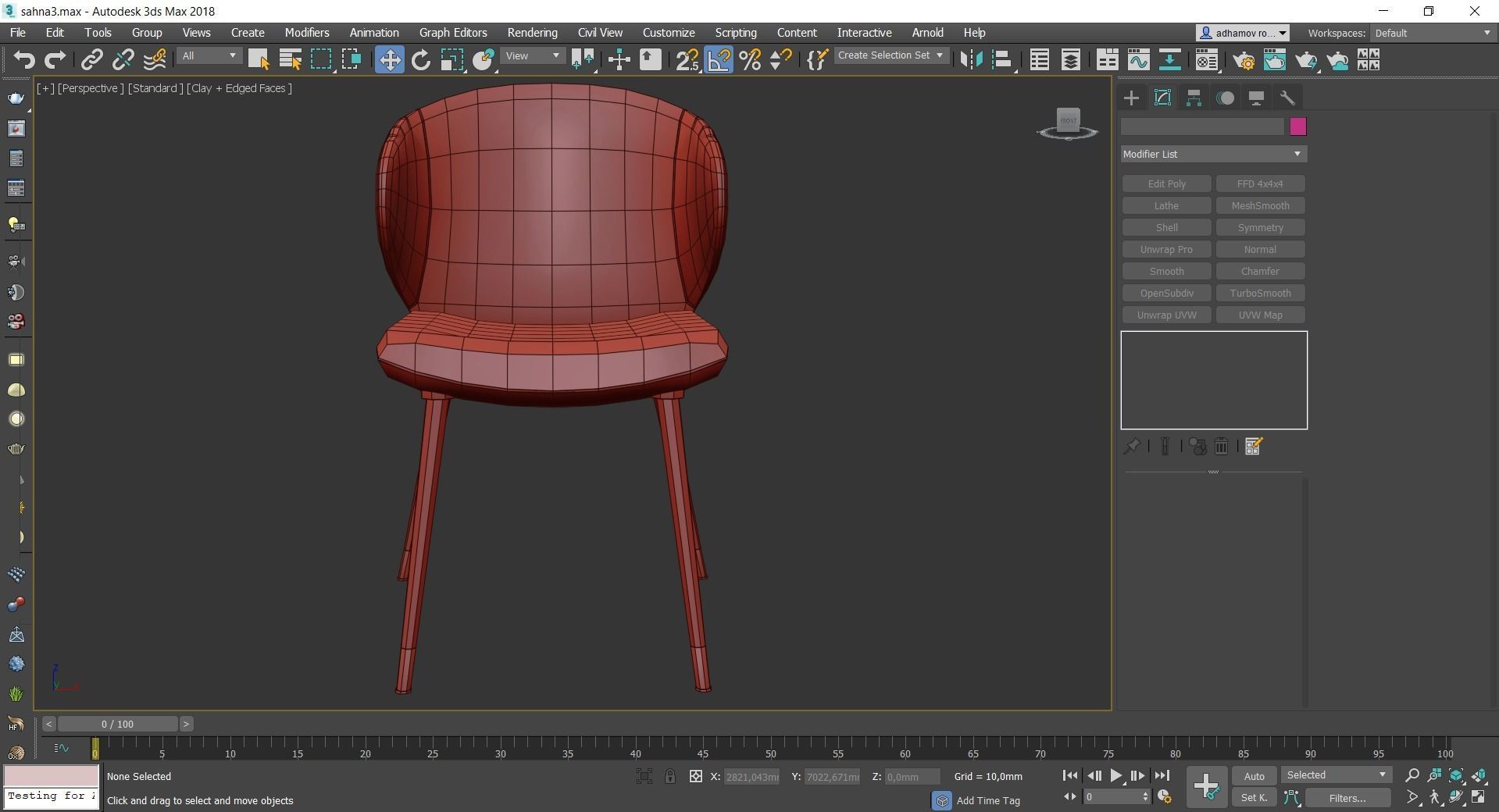Activate the Select and Rotate tool
The width and height of the screenshot is (1499, 812).
coord(420,59)
